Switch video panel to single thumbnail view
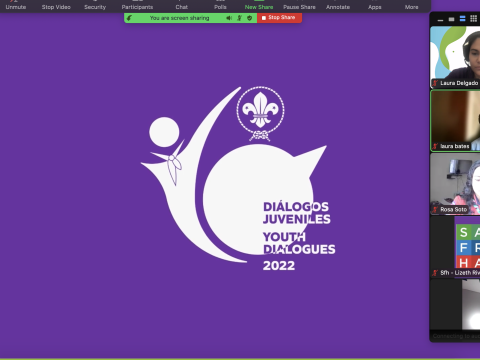Screen dimensions: 480x360 click(451, 19)
